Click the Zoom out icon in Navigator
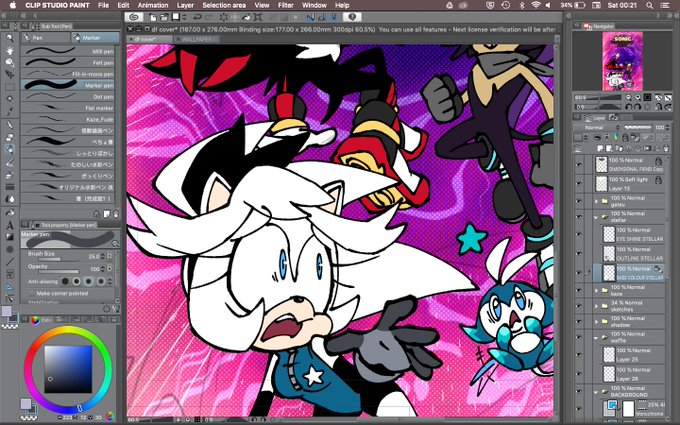Screen dimensions: 680x425 click(629, 98)
